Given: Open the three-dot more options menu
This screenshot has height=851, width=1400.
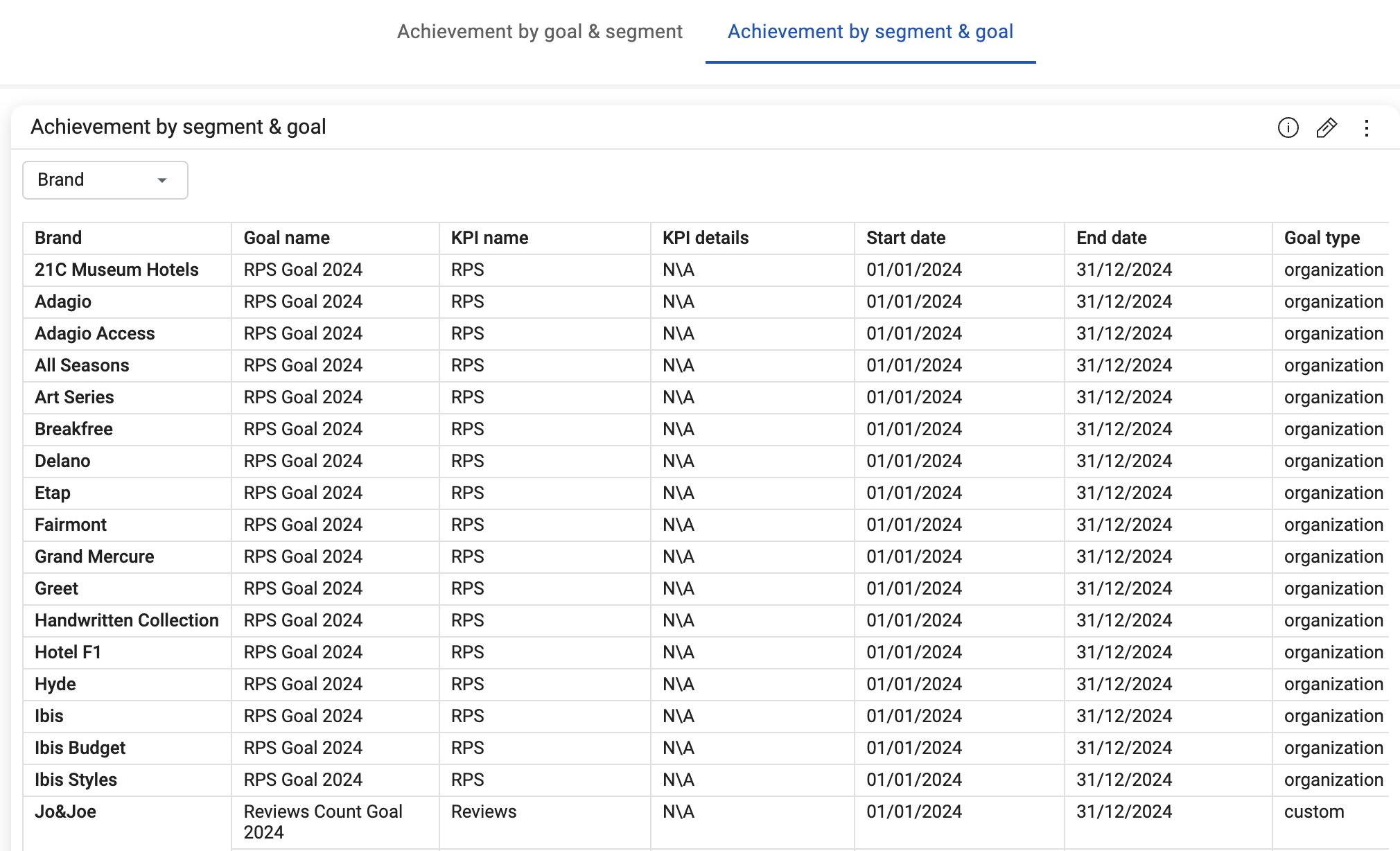Looking at the screenshot, I should [1366, 128].
